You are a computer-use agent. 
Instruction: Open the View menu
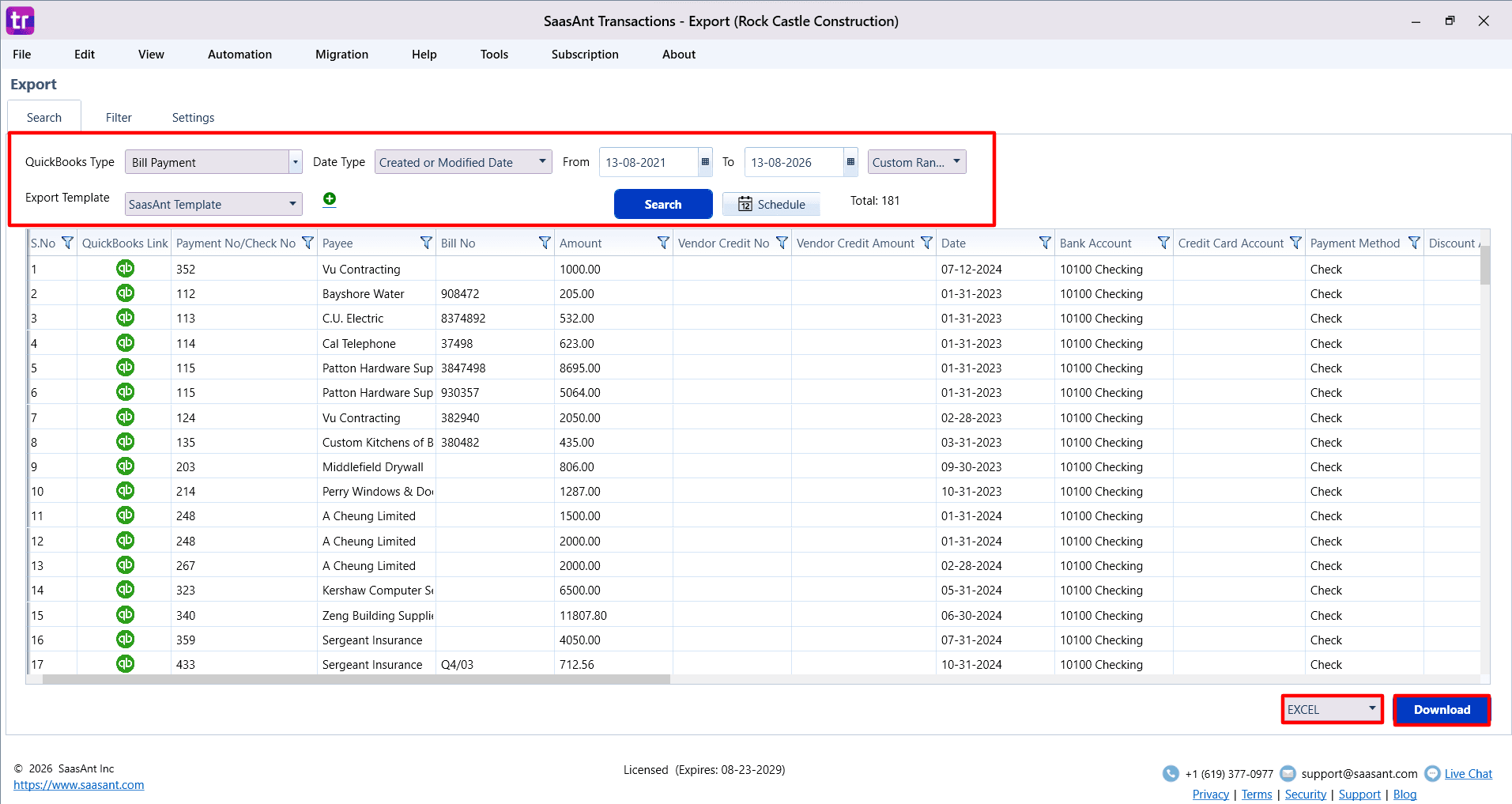click(151, 55)
